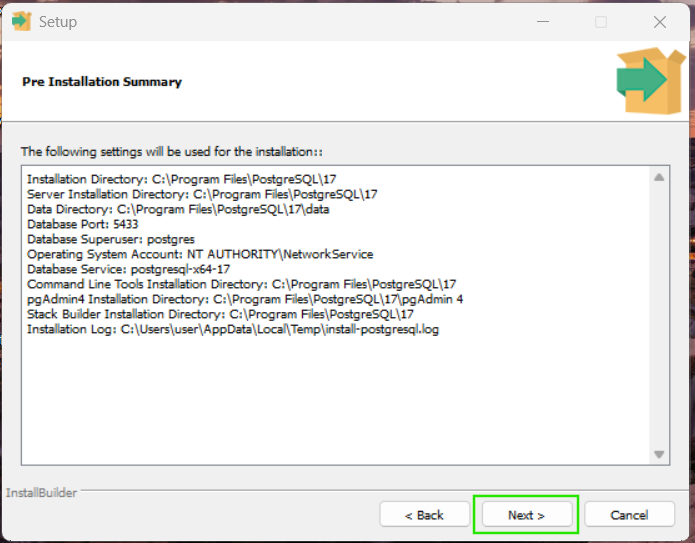This screenshot has height=543, width=695.
Task: Select the 'Database Superuser: postgres' line
Action: pyautogui.click(x=111, y=239)
